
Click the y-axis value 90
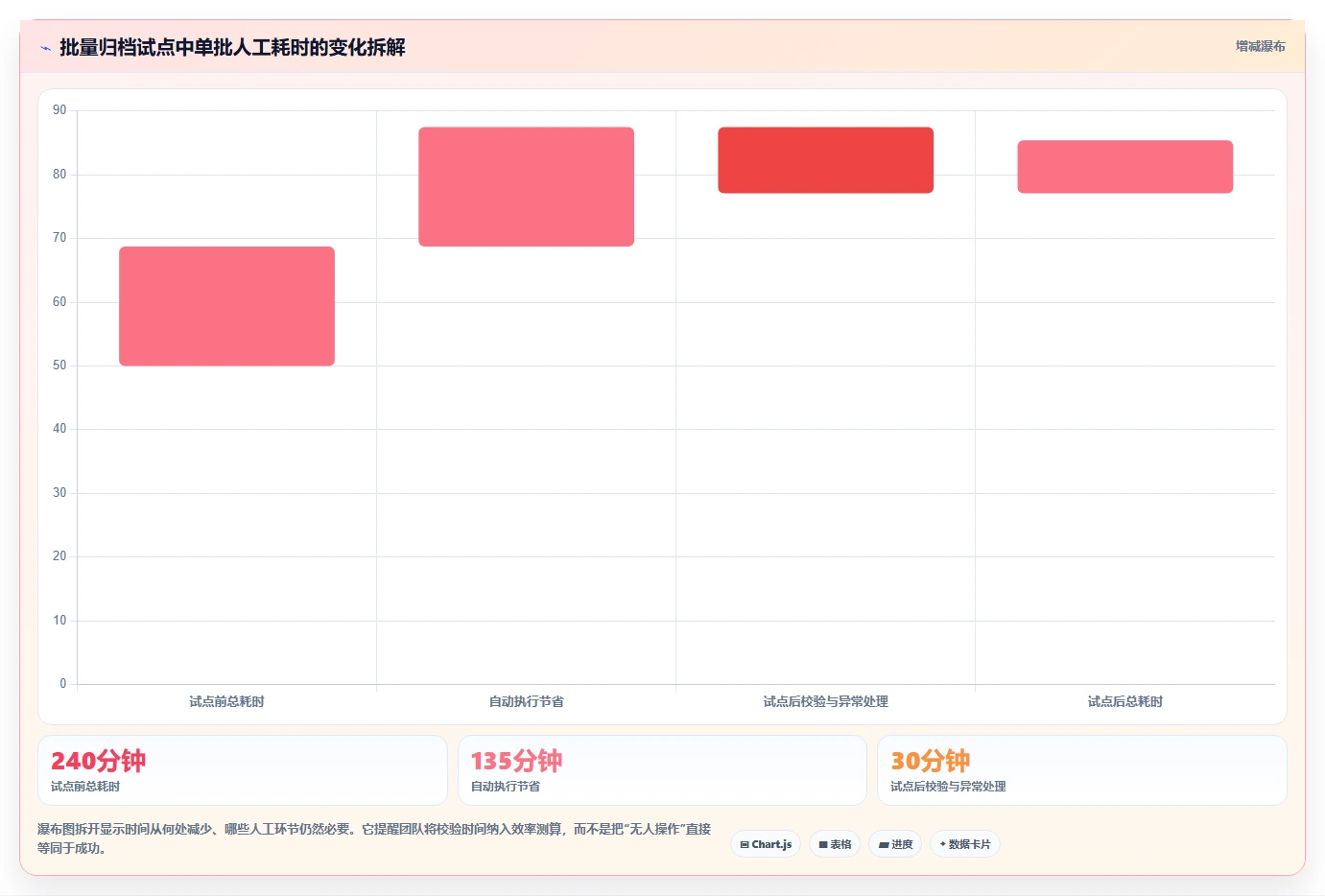pos(59,110)
